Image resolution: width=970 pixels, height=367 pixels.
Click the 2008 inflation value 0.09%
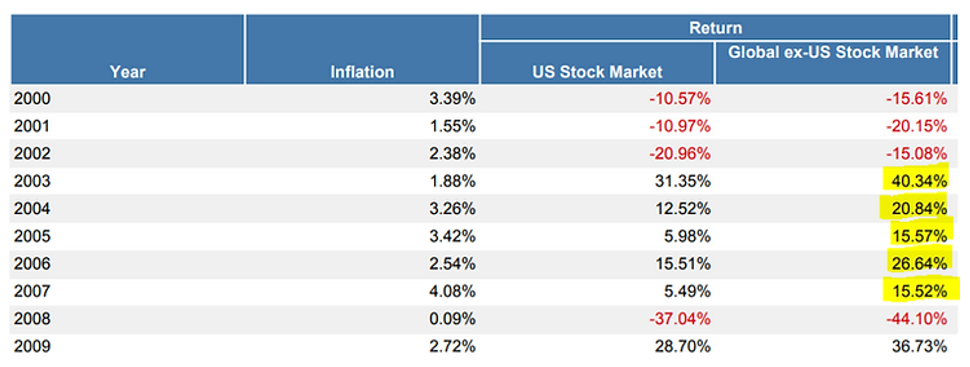pyautogui.click(x=452, y=319)
